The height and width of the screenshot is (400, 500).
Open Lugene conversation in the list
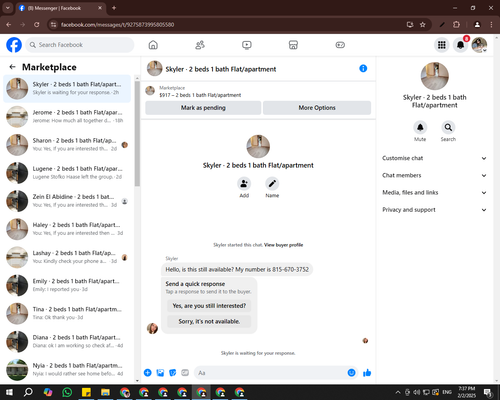click(x=67, y=173)
